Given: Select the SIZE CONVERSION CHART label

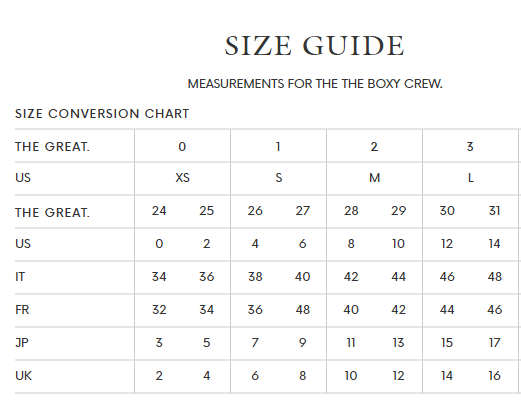Looking at the screenshot, I should 102,114.
